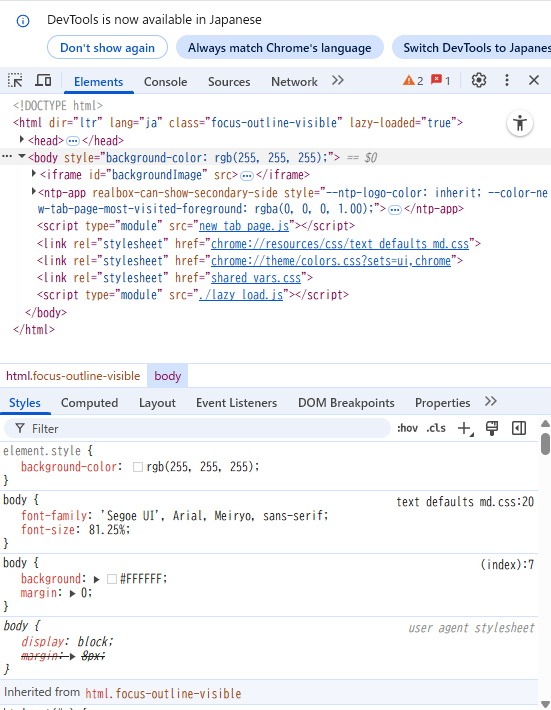Open DevTools settings gear

[x=479, y=81]
